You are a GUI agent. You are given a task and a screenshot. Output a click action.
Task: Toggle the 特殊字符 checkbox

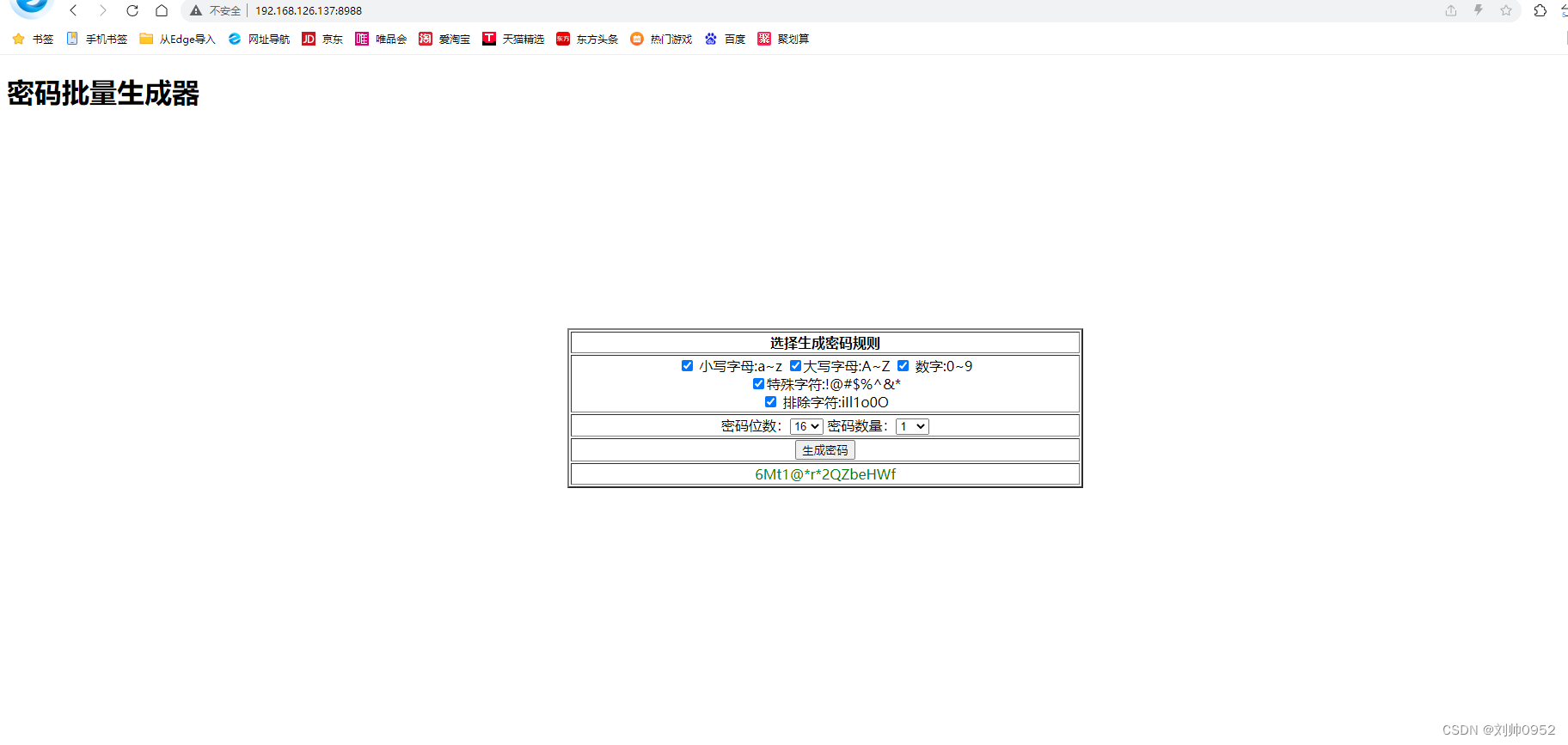tap(758, 384)
